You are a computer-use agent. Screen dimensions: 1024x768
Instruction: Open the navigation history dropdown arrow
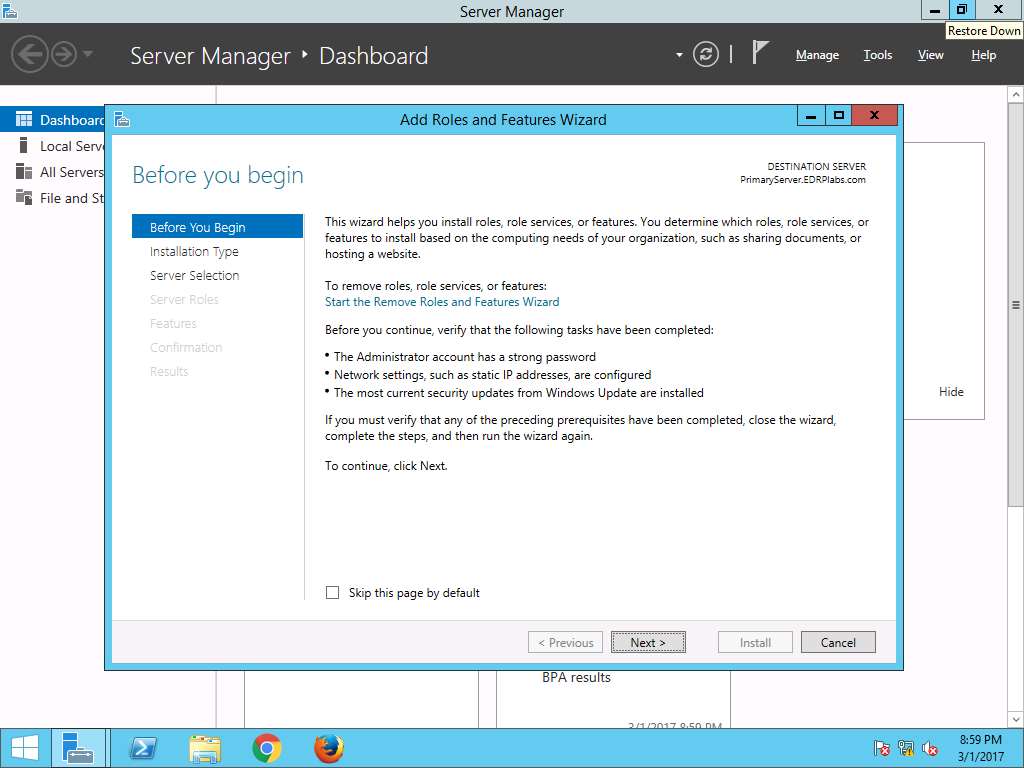click(x=88, y=54)
